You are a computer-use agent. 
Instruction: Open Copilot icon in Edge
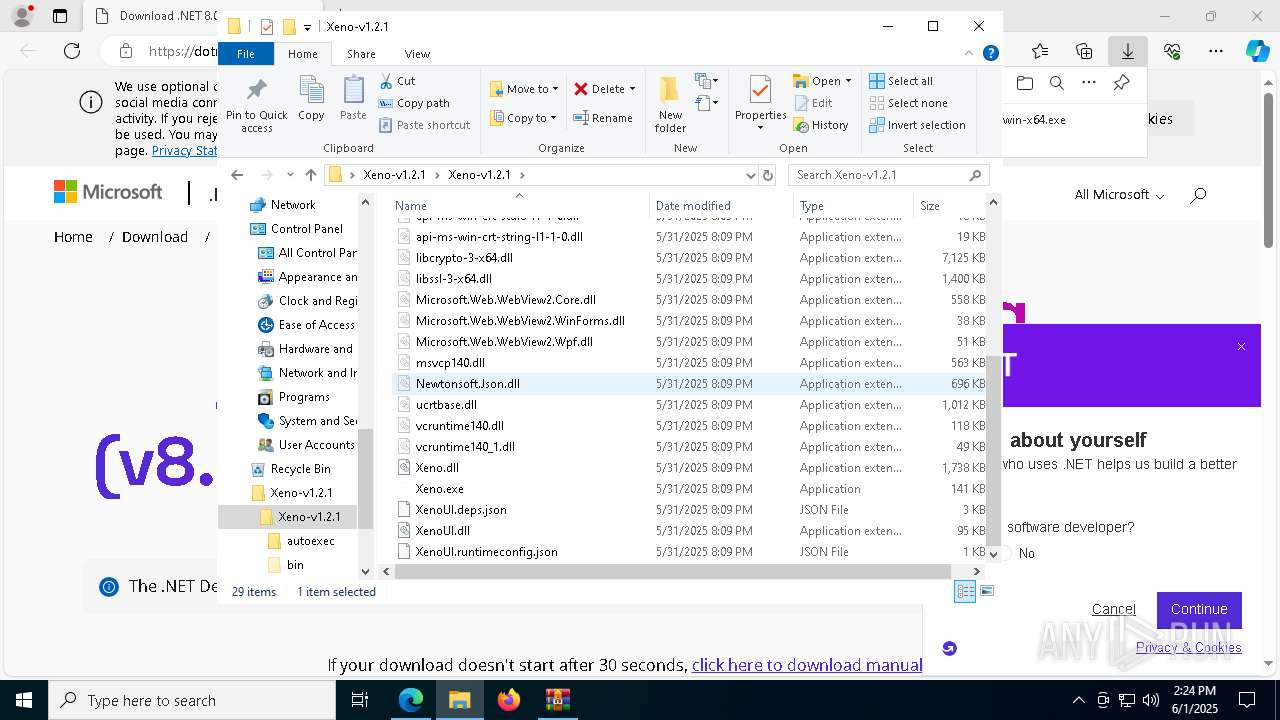coord(1257,51)
